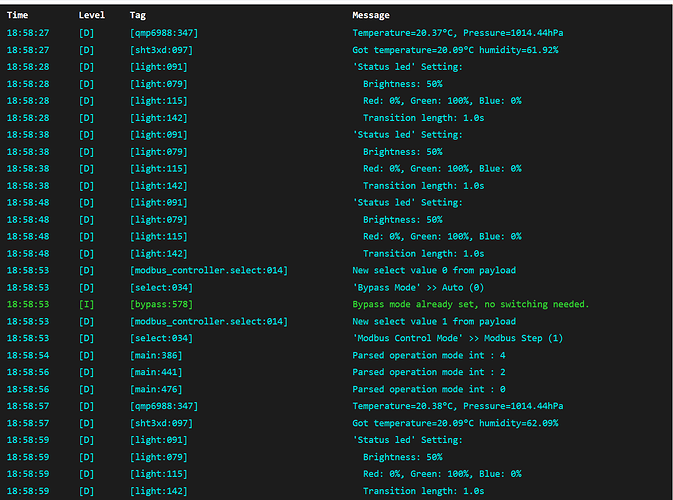
Task: Select the 'Bypass mode already set' message
Action: tap(470, 304)
